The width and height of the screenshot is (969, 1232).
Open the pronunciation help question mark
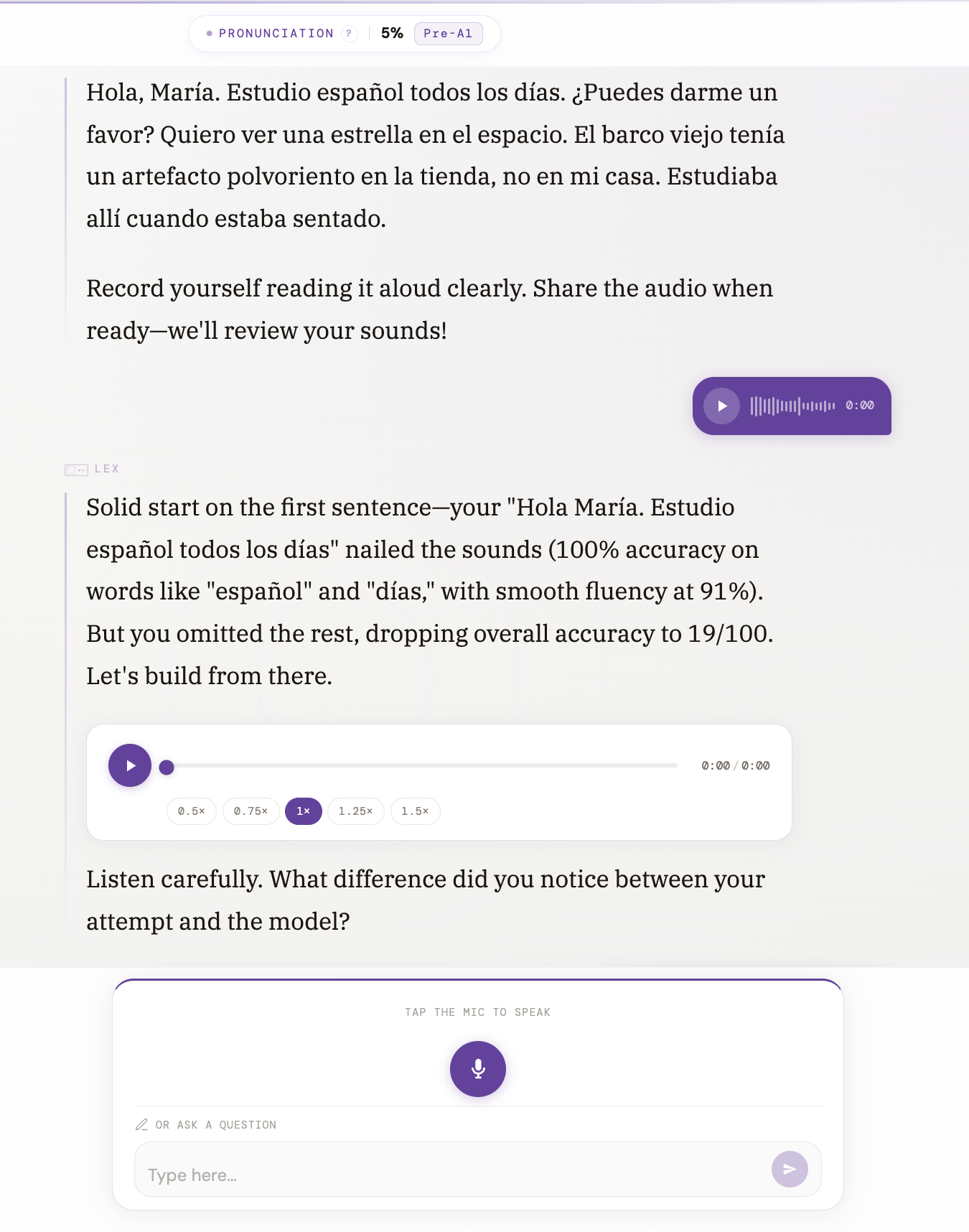350,34
